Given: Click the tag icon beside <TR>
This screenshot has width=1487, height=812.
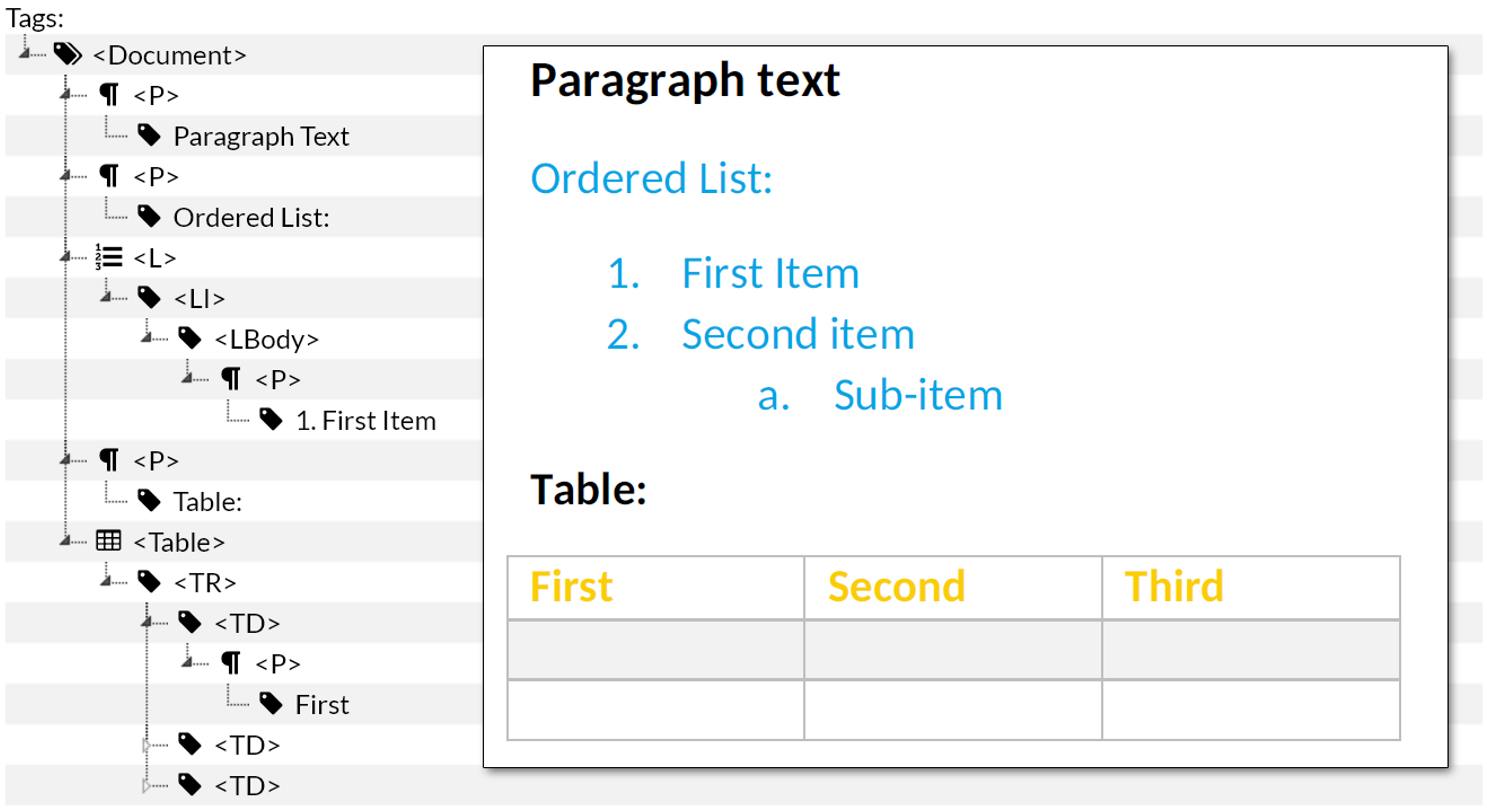Looking at the screenshot, I should coord(149,582).
